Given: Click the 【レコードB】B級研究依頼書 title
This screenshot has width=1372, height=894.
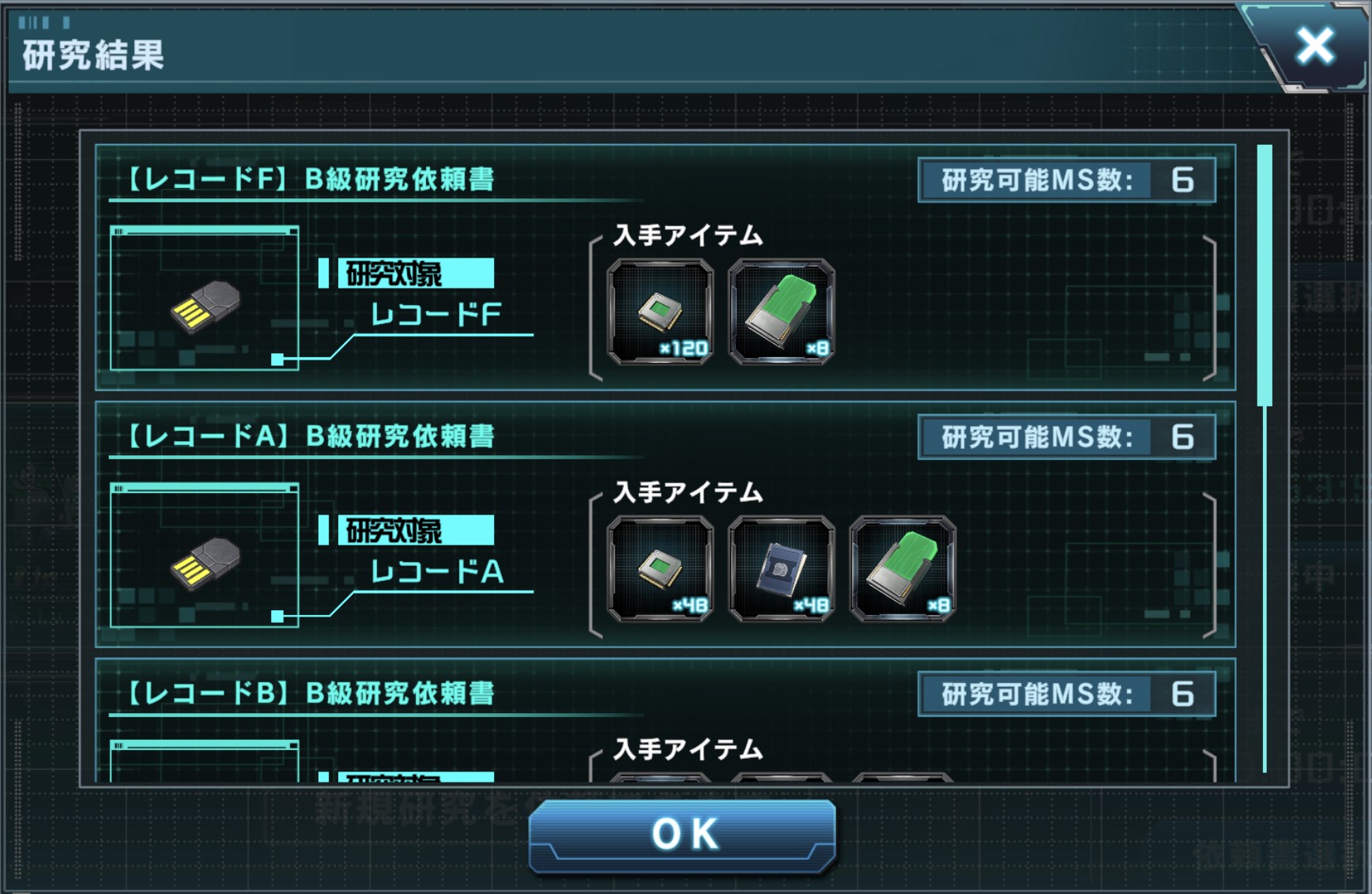Looking at the screenshot, I should 310,692.
